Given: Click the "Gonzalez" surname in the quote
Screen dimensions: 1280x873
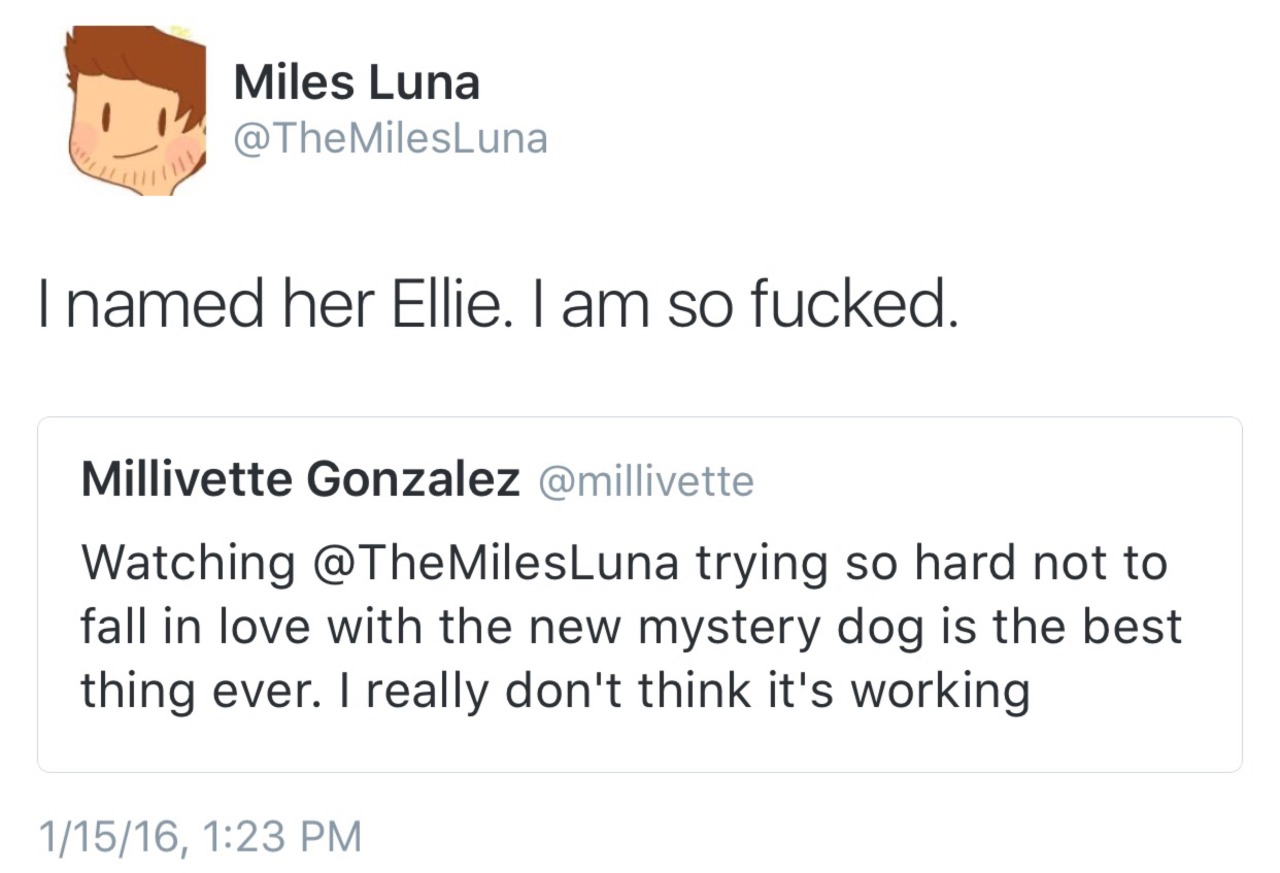Looking at the screenshot, I should click(x=412, y=481).
